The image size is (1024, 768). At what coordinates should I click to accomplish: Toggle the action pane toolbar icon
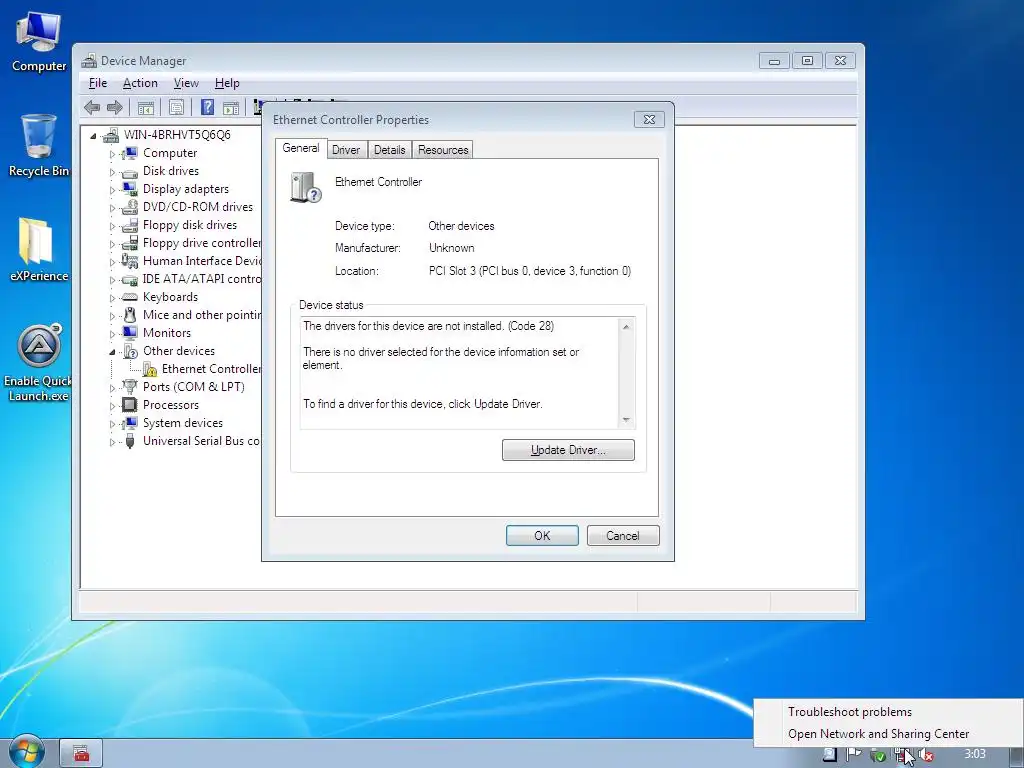(x=231, y=108)
